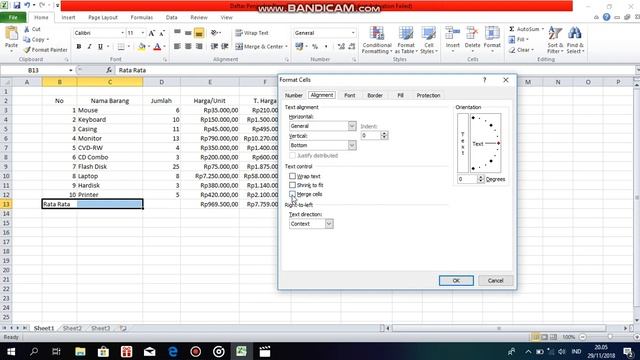The image size is (640, 360).
Task: Open Conditional Formatting menu
Action: pyautogui.click(x=377, y=40)
